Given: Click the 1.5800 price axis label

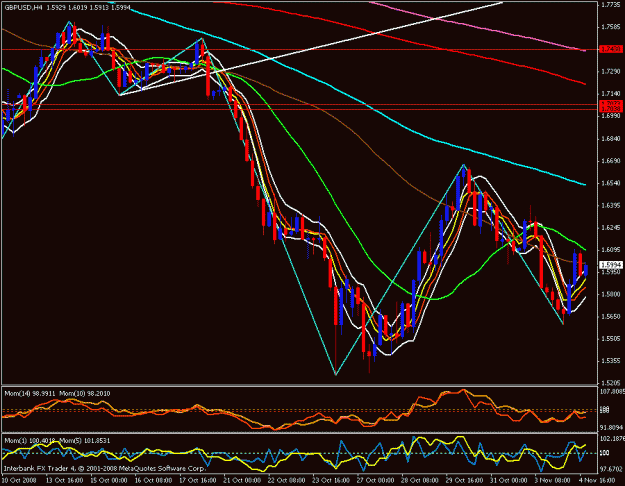Looking at the screenshot, I should [611, 295].
